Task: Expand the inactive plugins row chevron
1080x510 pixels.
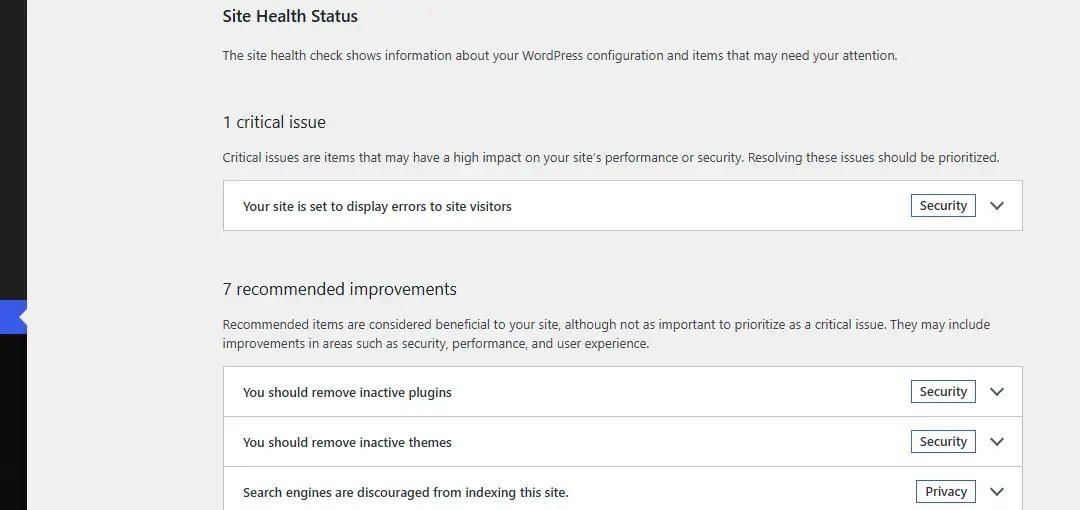Action: click(997, 391)
